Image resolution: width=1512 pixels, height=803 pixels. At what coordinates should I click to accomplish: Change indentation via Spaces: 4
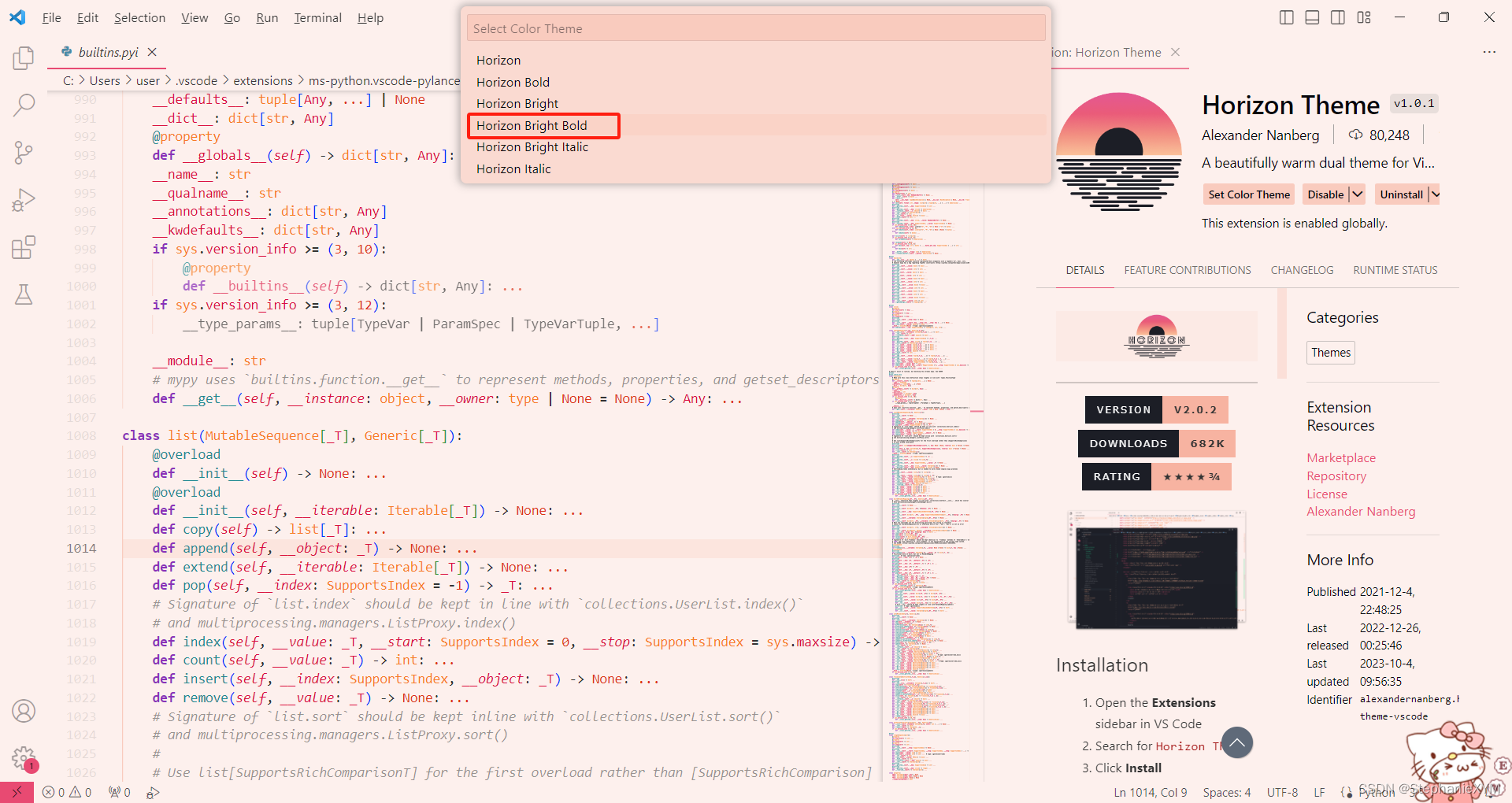[x=1226, y=792]
